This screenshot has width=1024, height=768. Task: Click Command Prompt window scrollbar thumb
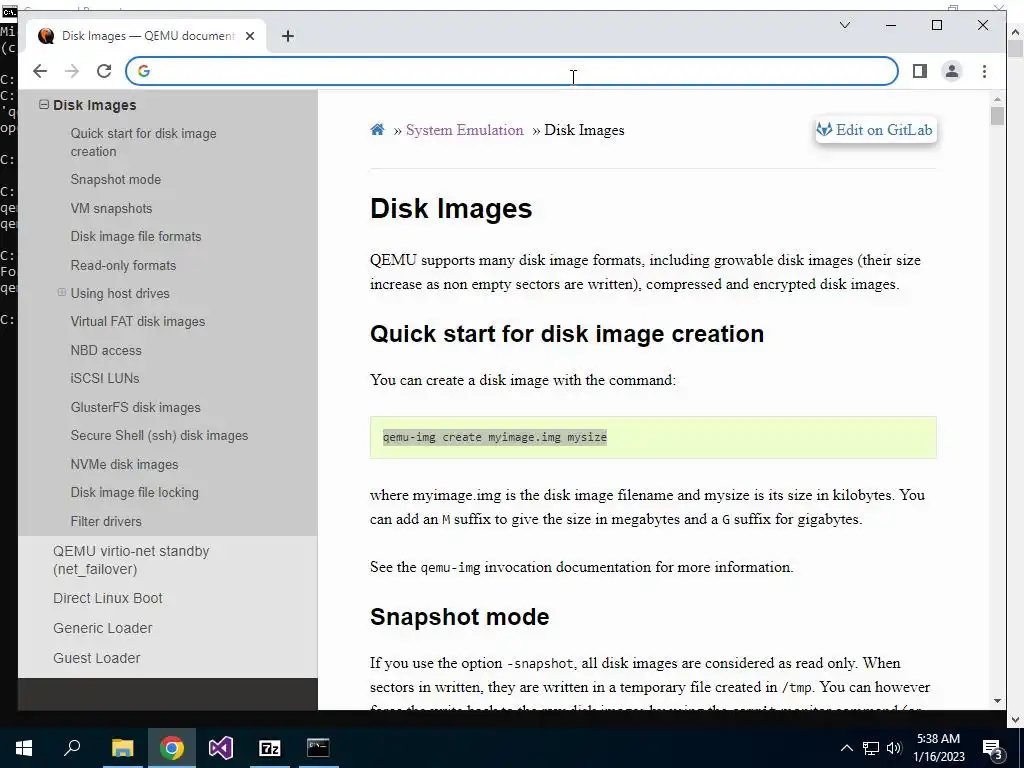coord(1016,49)
